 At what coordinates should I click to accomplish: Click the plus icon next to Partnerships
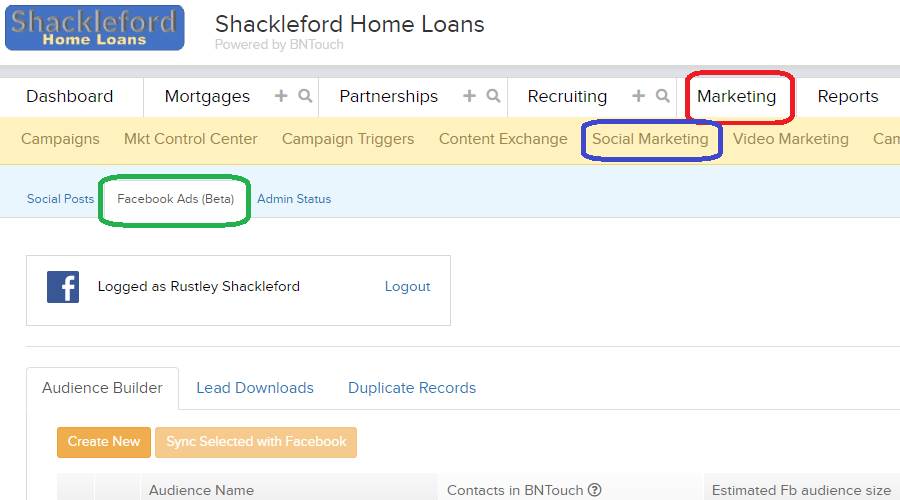pos(470,96)
